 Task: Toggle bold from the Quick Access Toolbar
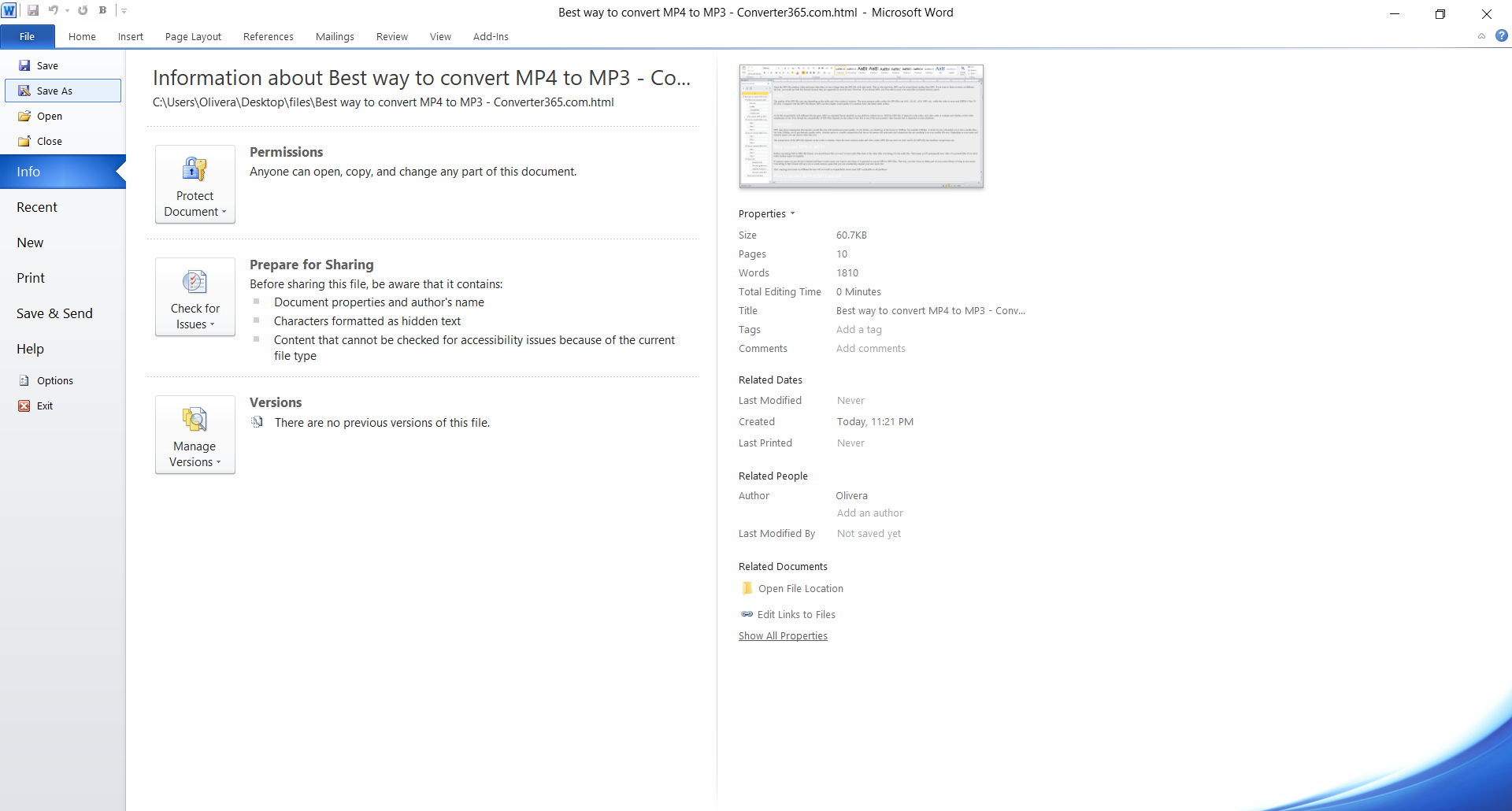(x=102, y=10)
